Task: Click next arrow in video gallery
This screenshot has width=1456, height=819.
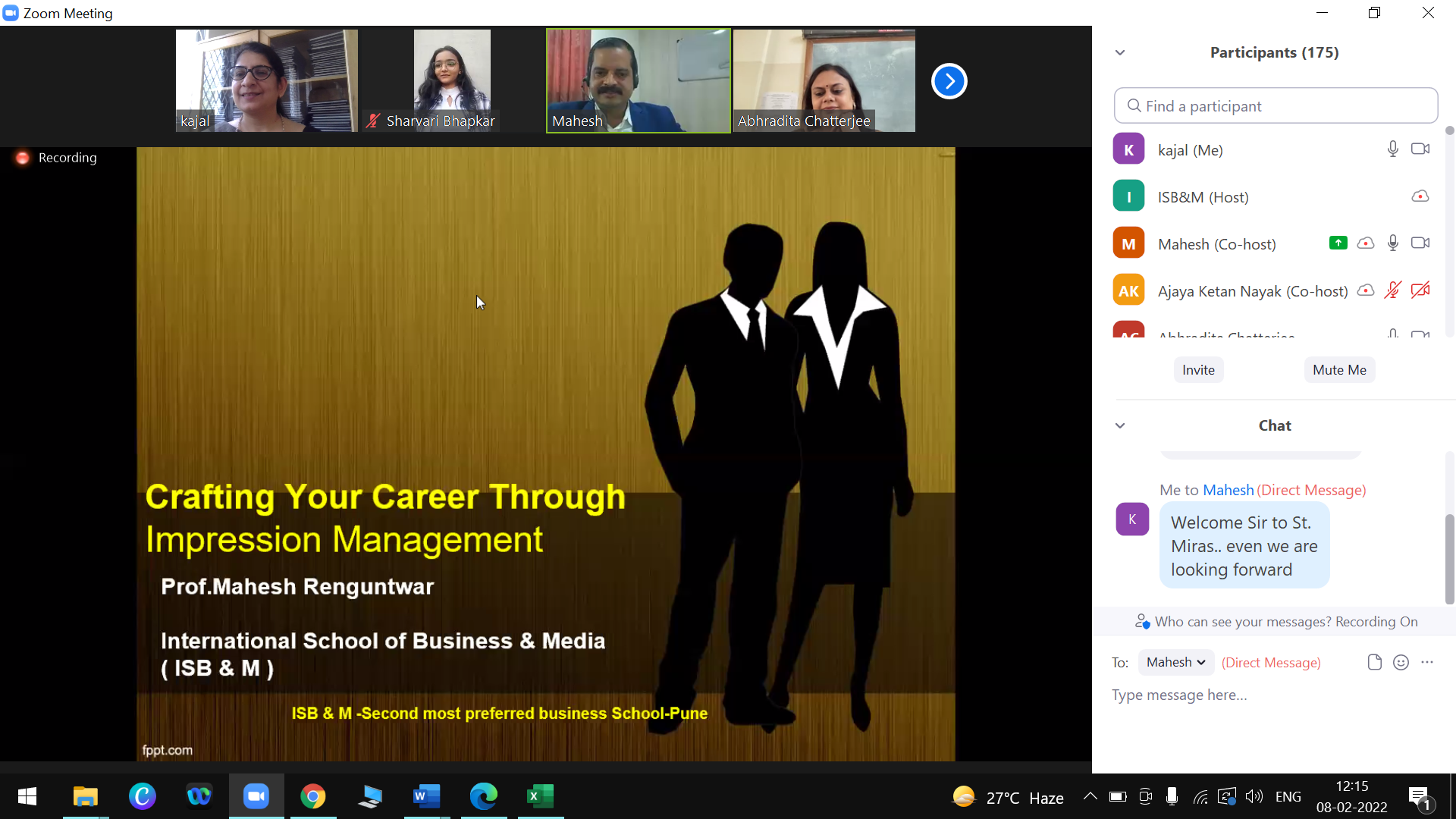Action: pyautogui.click(x=949, y=81)
